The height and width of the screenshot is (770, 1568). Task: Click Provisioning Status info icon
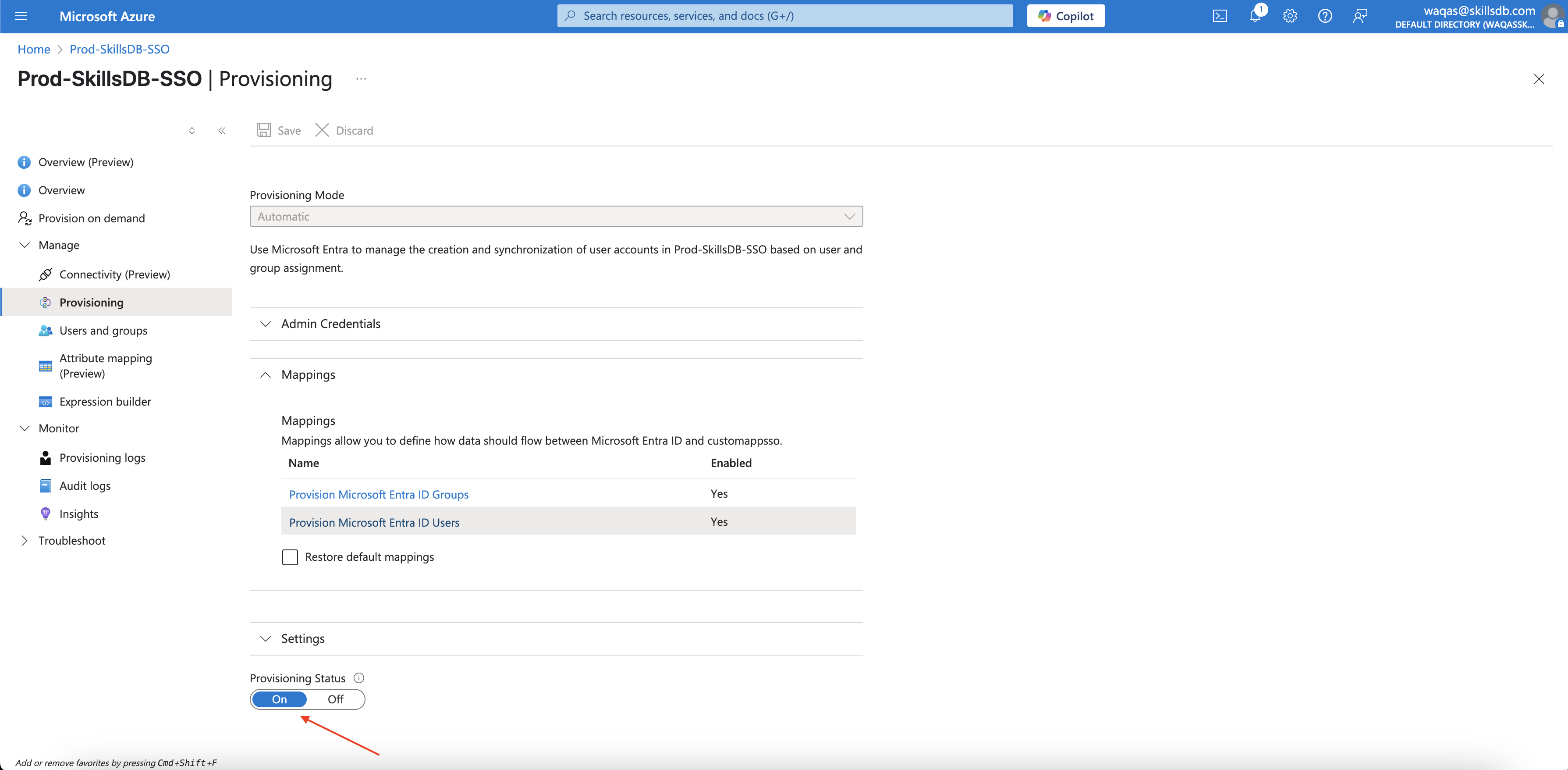358,678
